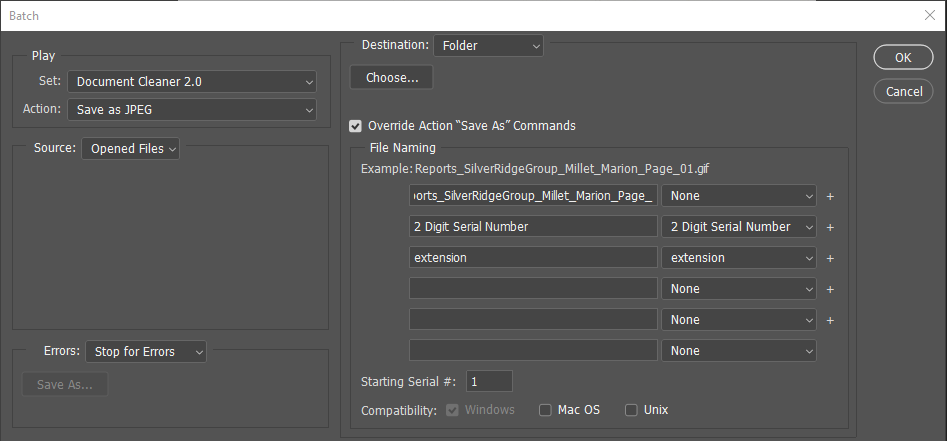Click the Starting Serial # input field
The height and width of the screenshot is (441, 947).
pos(489,381)
